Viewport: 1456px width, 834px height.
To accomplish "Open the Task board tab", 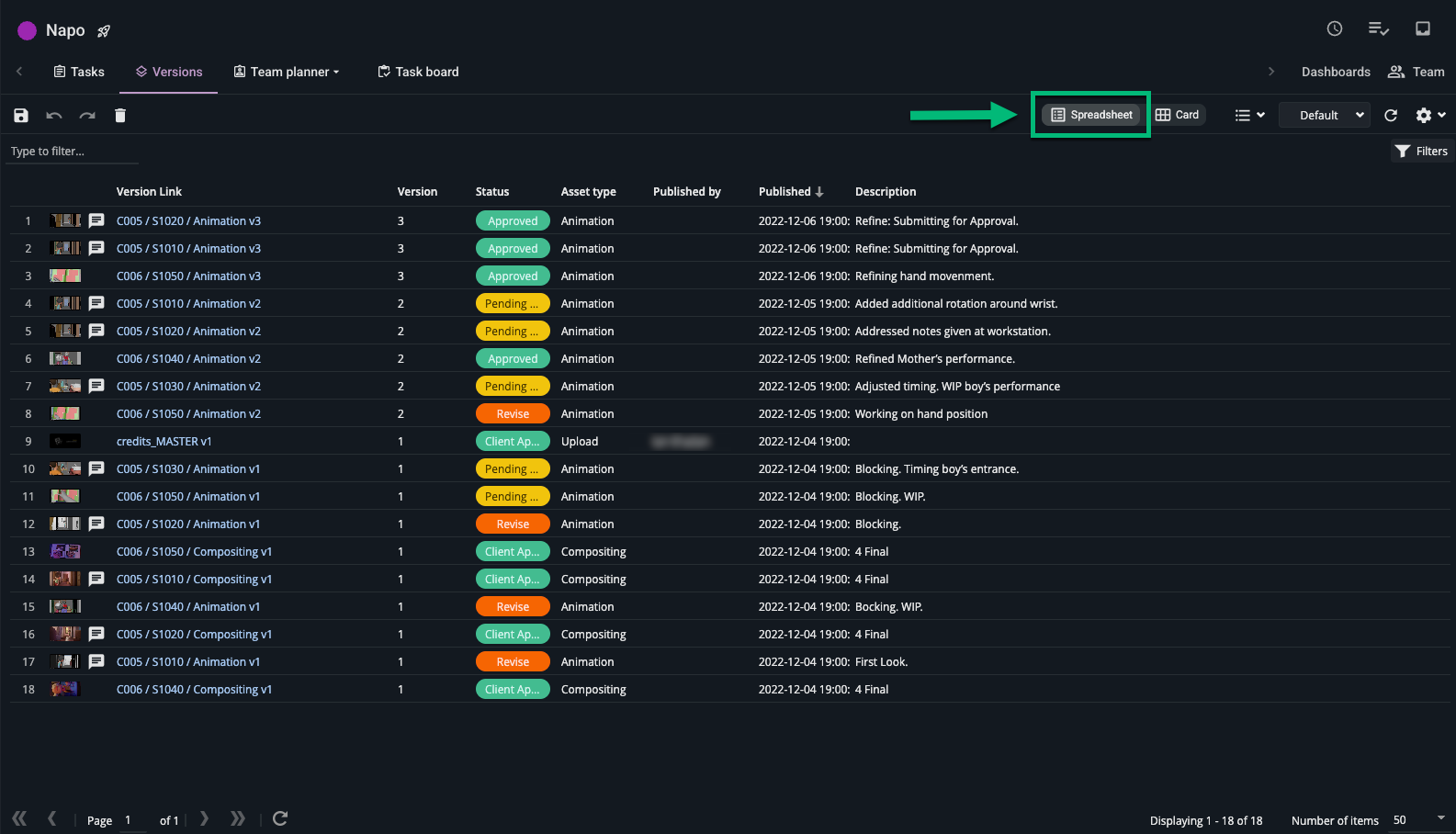I will 418,72.
